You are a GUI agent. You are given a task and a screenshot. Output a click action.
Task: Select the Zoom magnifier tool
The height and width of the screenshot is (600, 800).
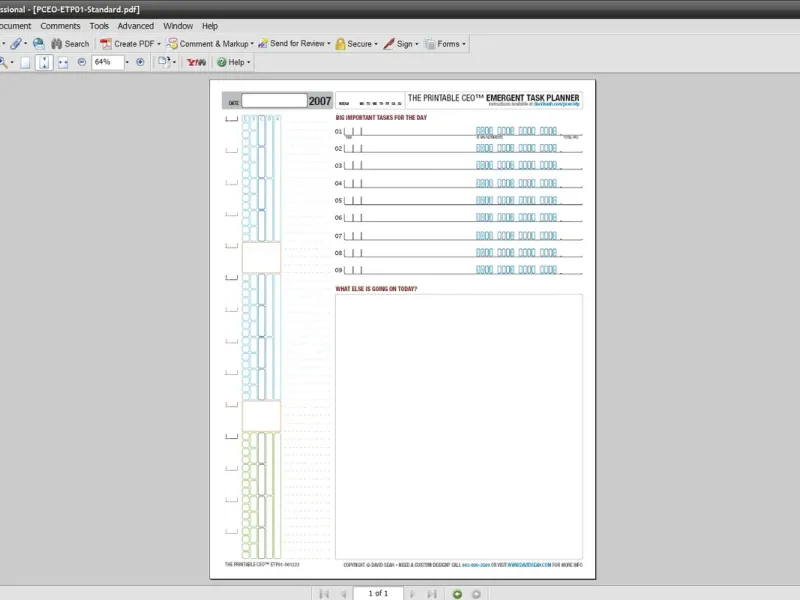pos(4,62)
